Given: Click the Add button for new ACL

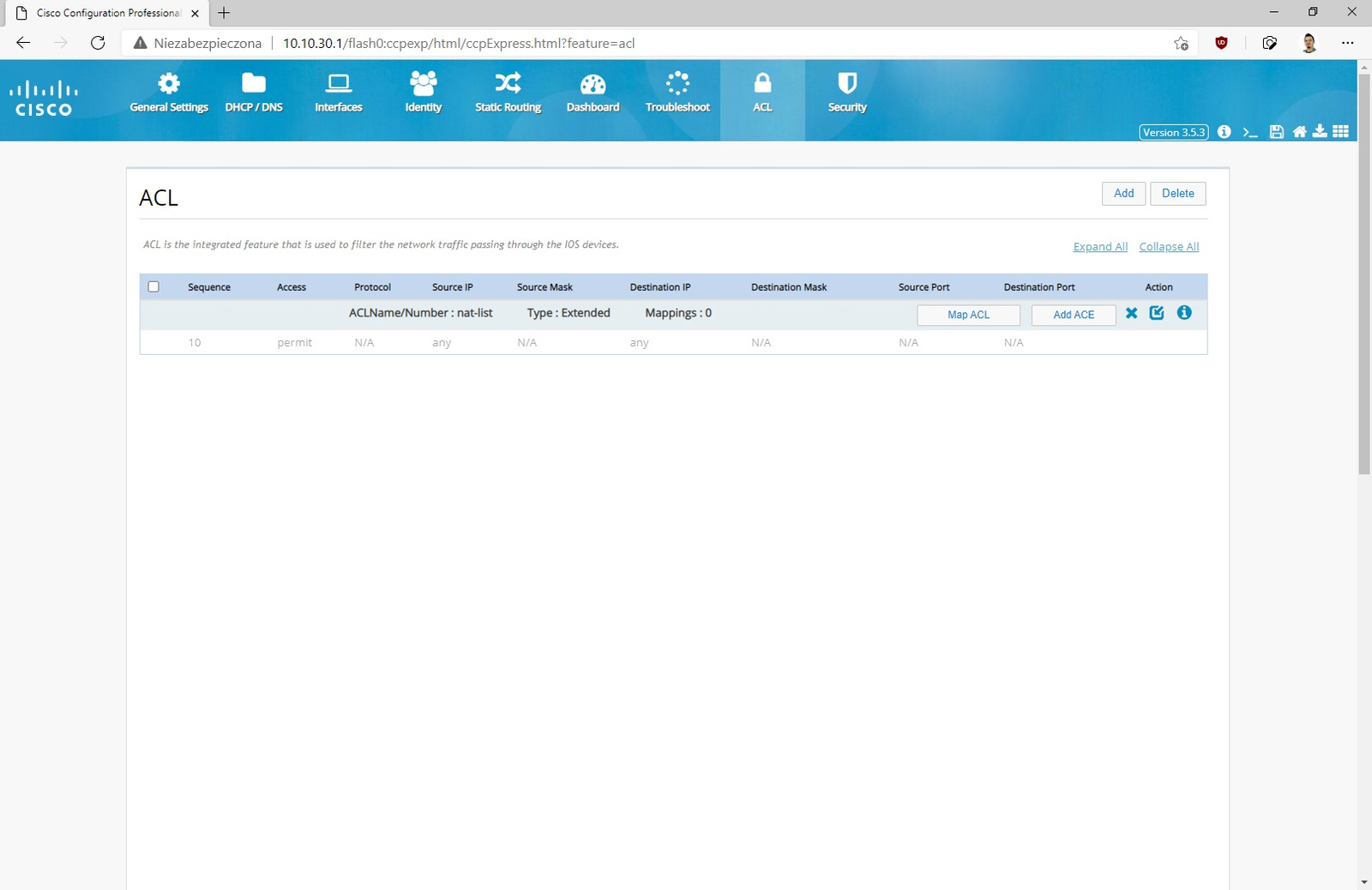Looking at the screenshot, I should [x=1123, y=194].
